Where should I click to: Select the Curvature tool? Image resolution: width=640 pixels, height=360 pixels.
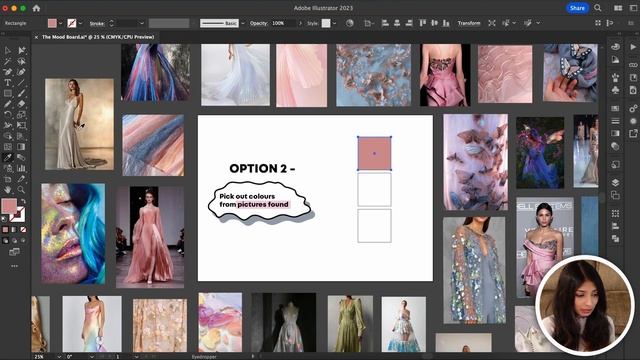pyautogui.click(x=22, y=72)
